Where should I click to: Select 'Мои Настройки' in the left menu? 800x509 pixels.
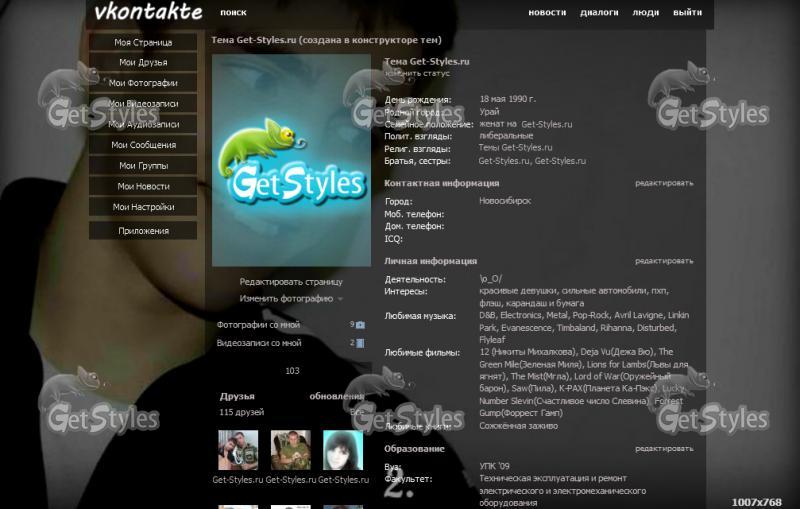143,207
